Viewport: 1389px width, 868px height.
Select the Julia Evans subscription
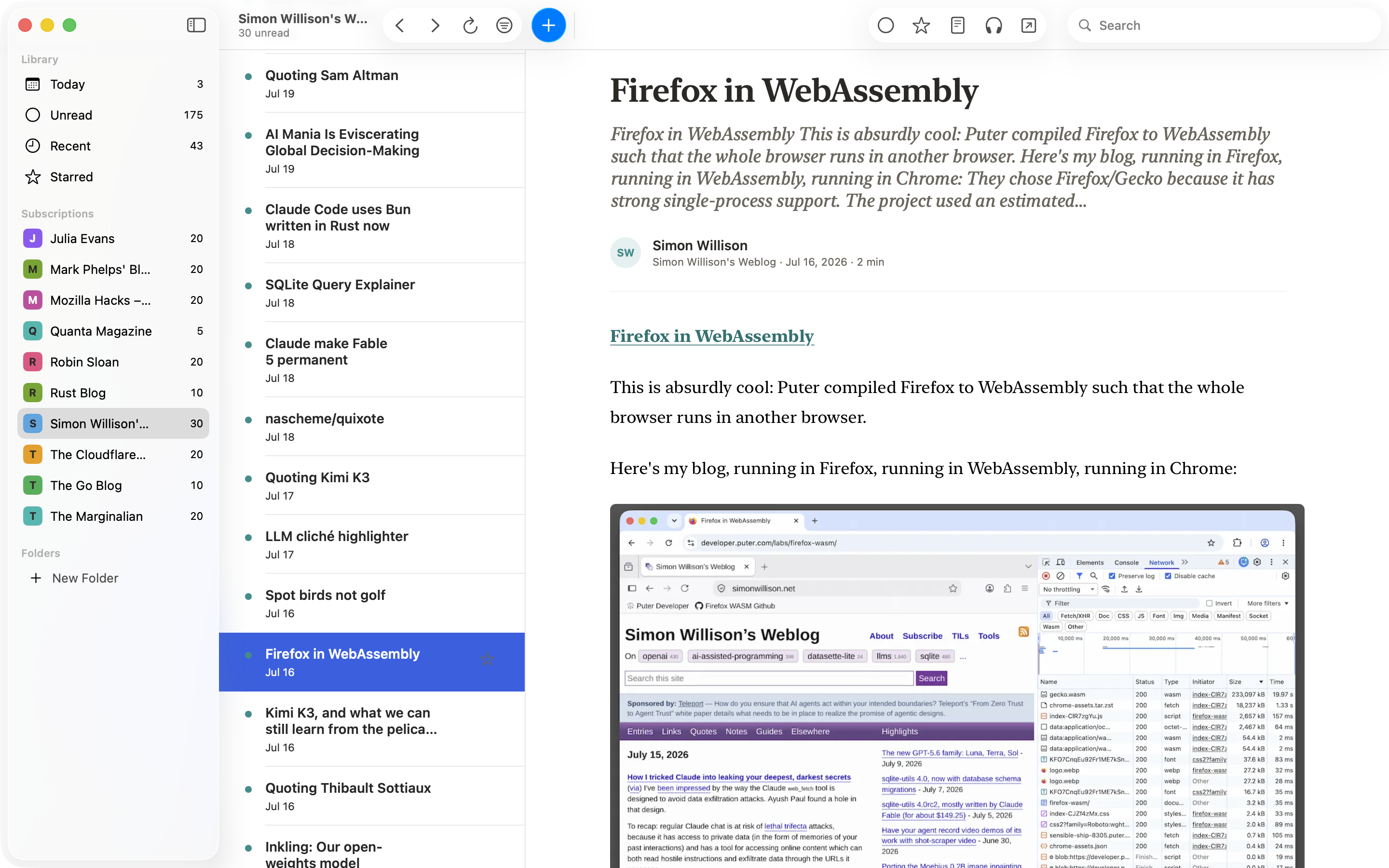[x=113, y=238]
